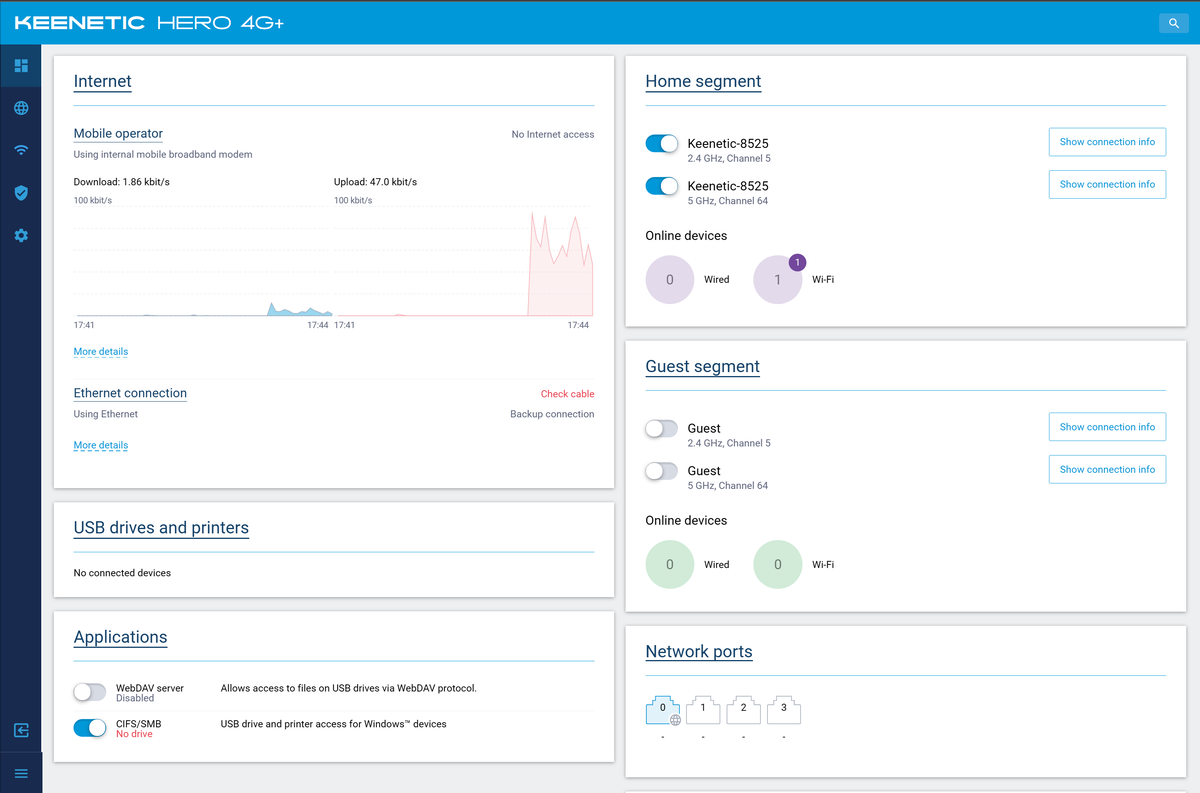Open the security shield icon in sidebar

coord(21,193)
